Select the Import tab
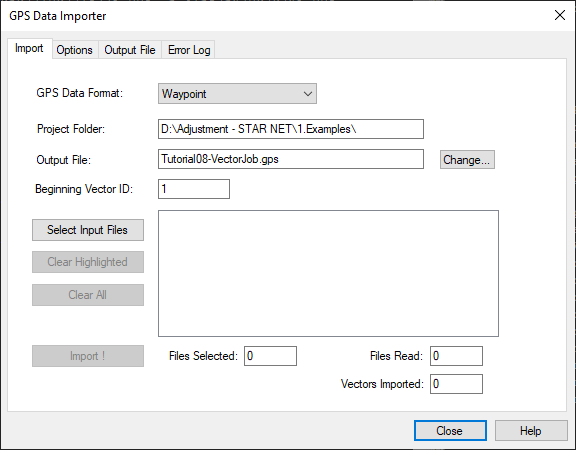This screenshot has width=576, height=450. pos(29,48)
